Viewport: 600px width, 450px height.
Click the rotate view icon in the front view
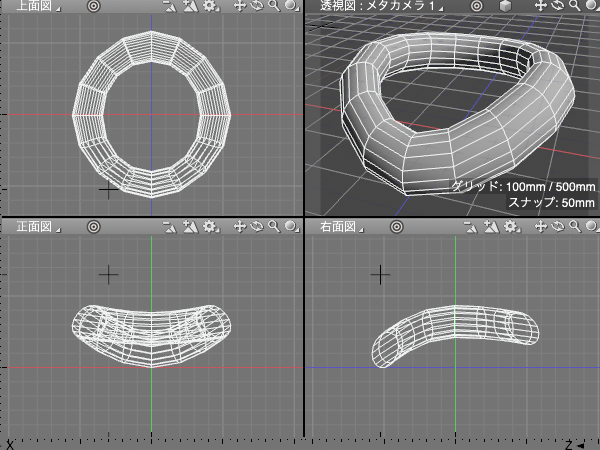[x=256, y=228]
